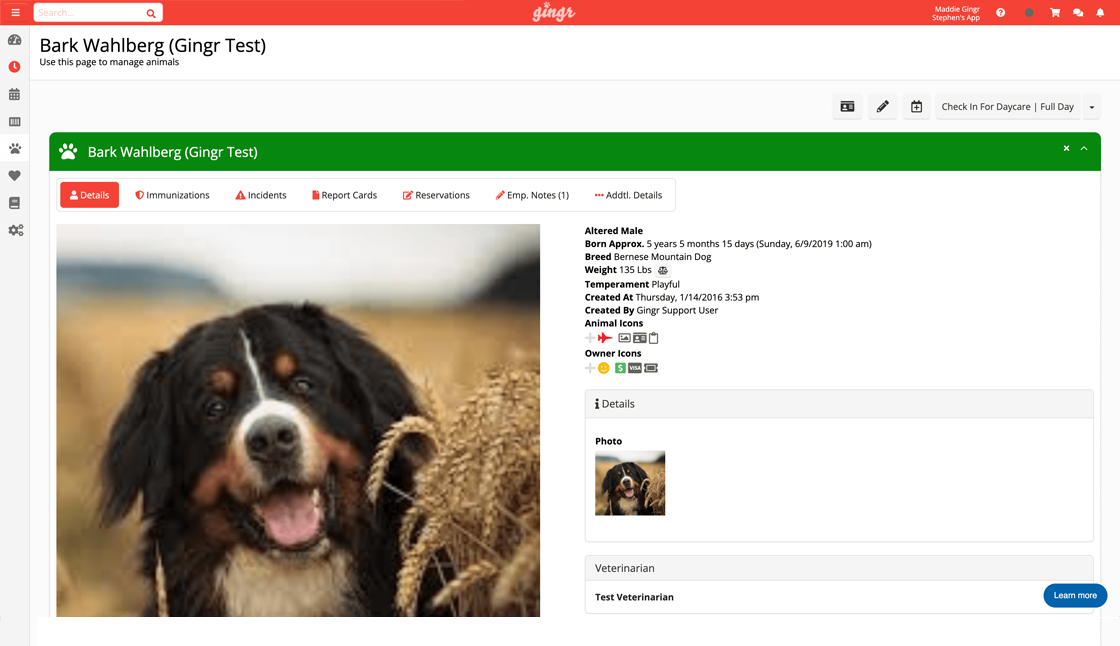The image size is (1120, 646).
Task: Collapse the Bark Wahlberg profile panel chevron
Action: pos(1084,148)
